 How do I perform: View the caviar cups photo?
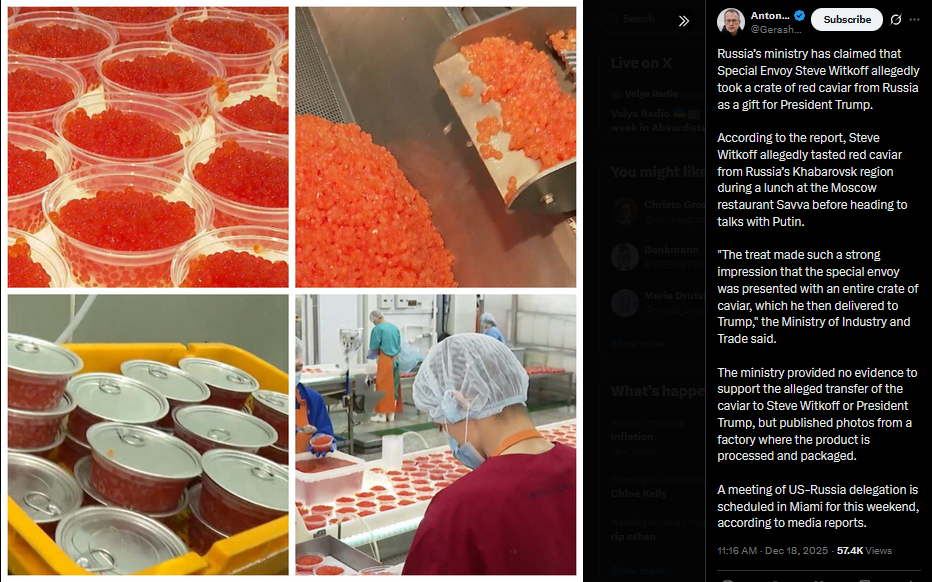pyautogui.click(x=148, y=147)
